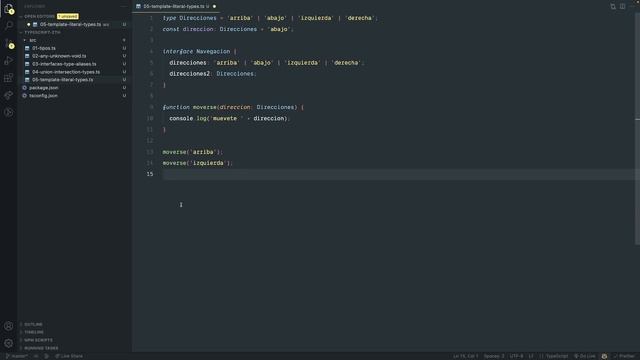Click 'direcciones2: Direcciones' on line 6
Screen dimensions: 640x360
click(213, 74)
